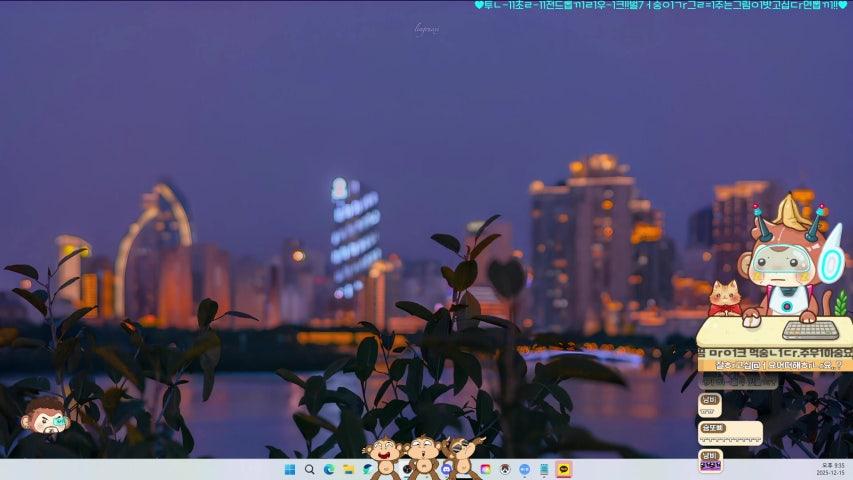Screen dimensions: 853x480
Task: Open the bear face app on taskbar
Action: [505, 470]
